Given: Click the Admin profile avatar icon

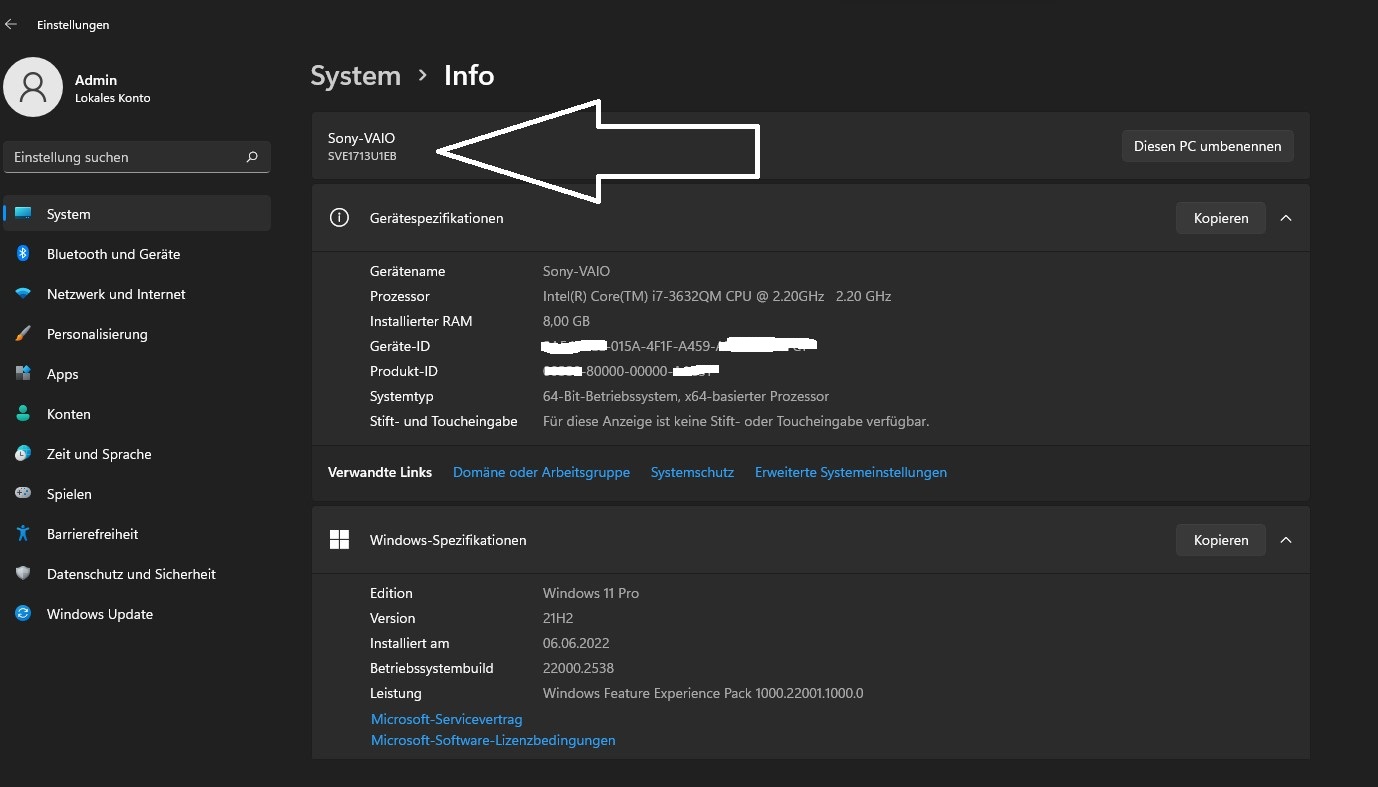Looking at the screenshot, I should click(34, 87).
